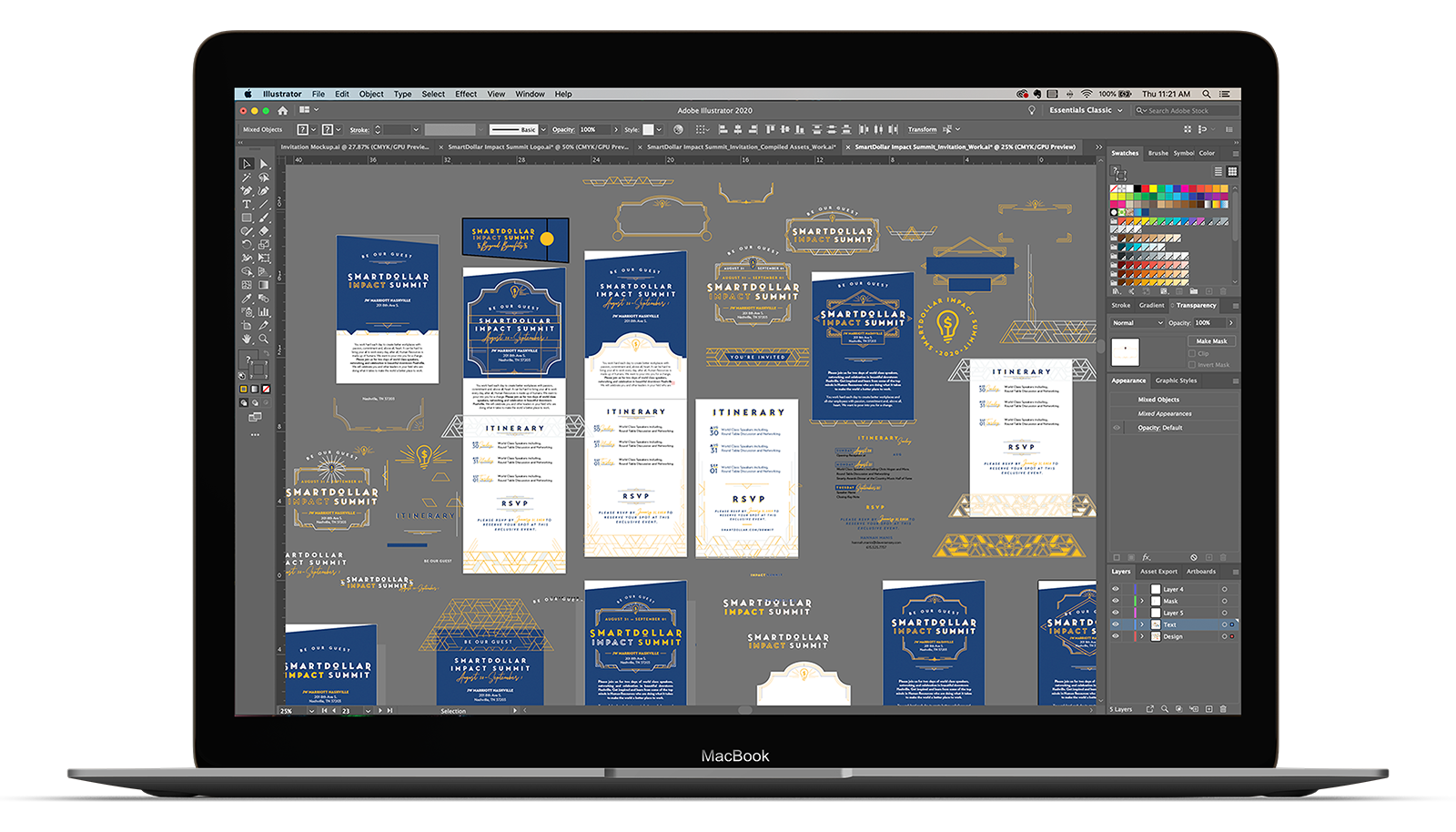Image resolution: width=1456 pixels, height=832 pixels.
Task: Select the Blend tool
Action: click(x=264, y=299)
